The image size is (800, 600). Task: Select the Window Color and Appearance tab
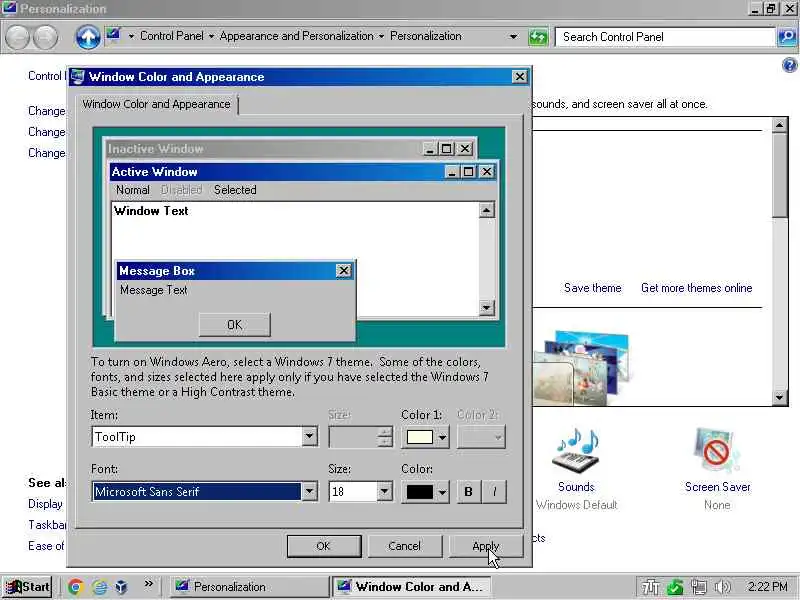(x=156, y=104)
